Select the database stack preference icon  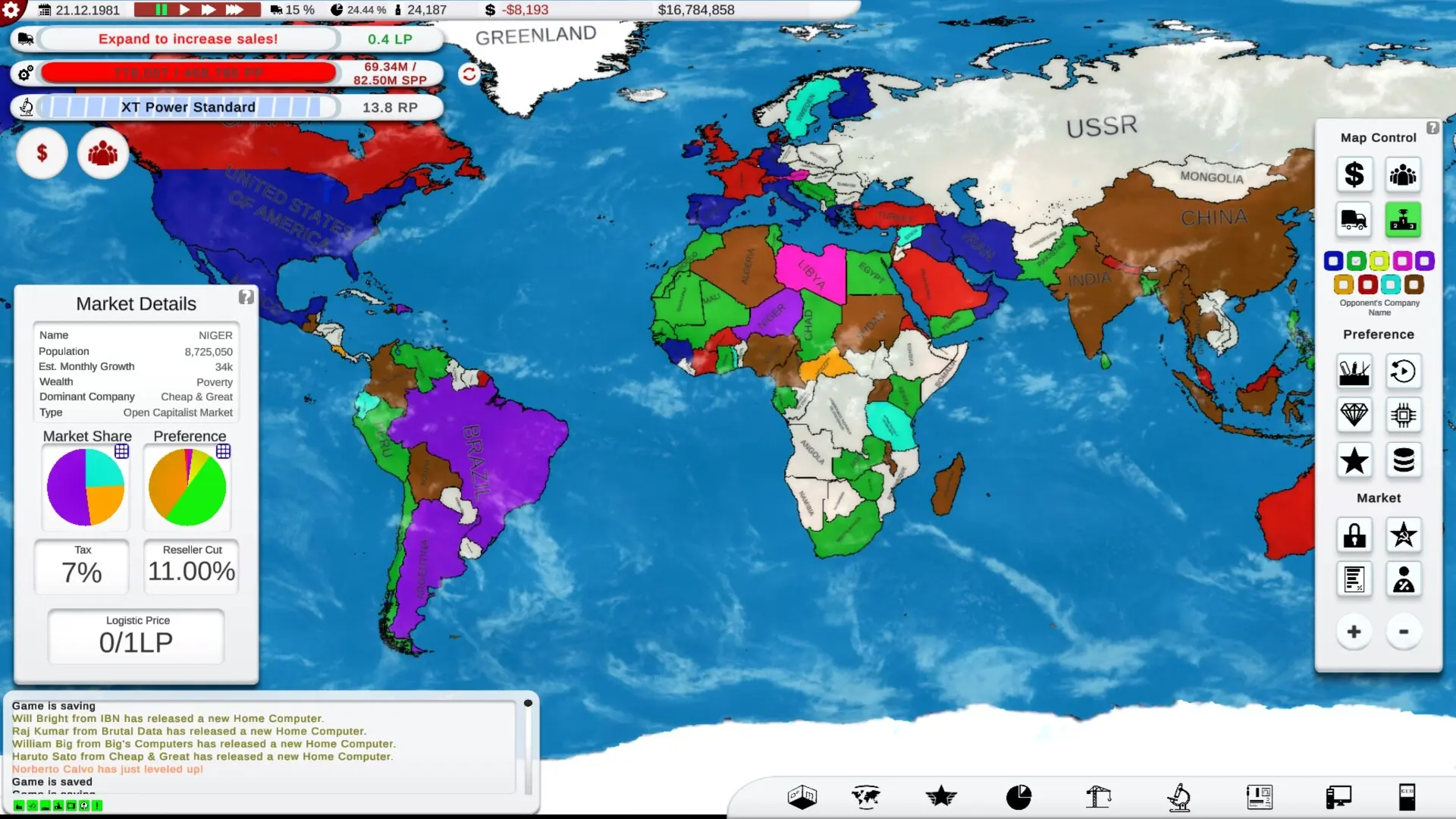coord(1403,460)
